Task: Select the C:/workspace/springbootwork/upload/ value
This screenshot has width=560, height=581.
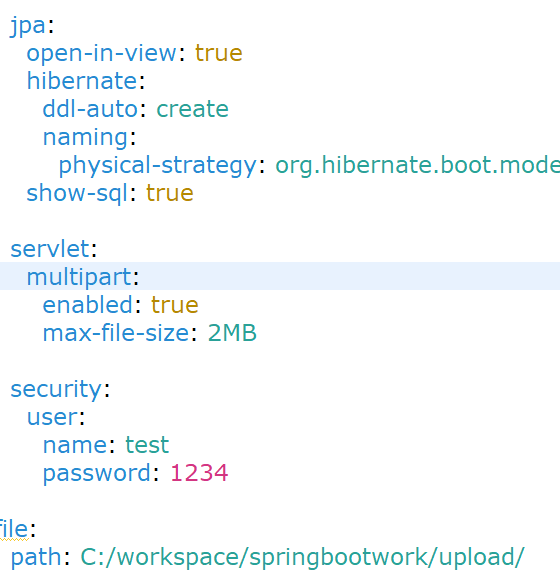Action: point(302,558)
